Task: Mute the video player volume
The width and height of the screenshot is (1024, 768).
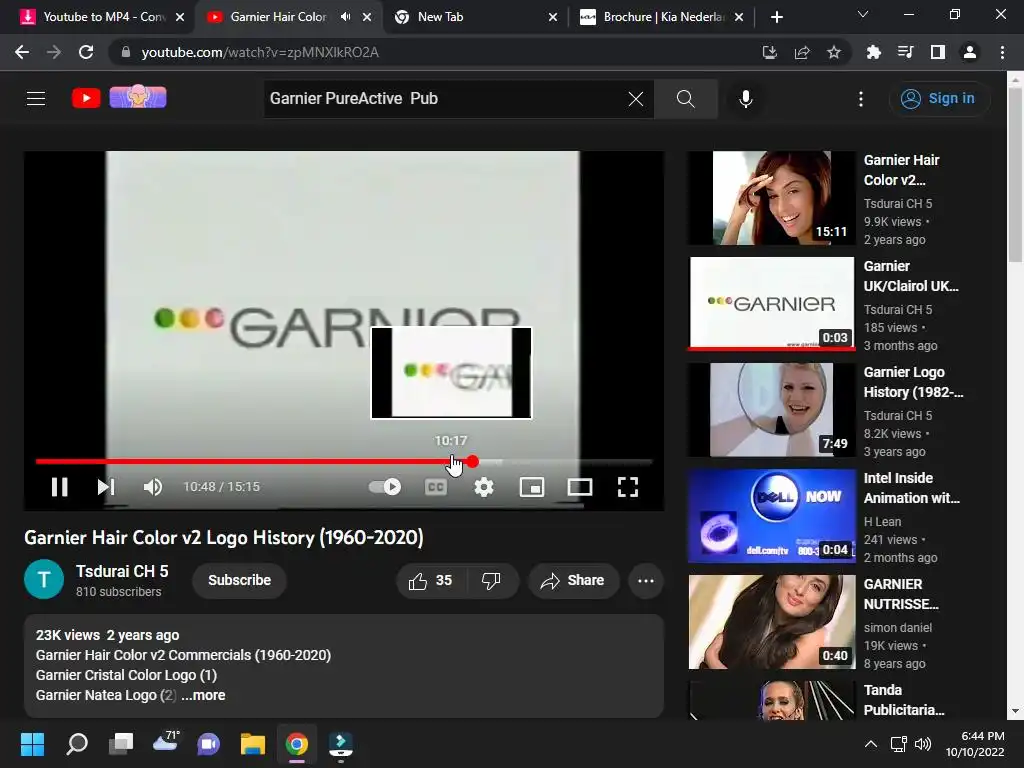Action: pyautogui.click(x=153, y=487)
